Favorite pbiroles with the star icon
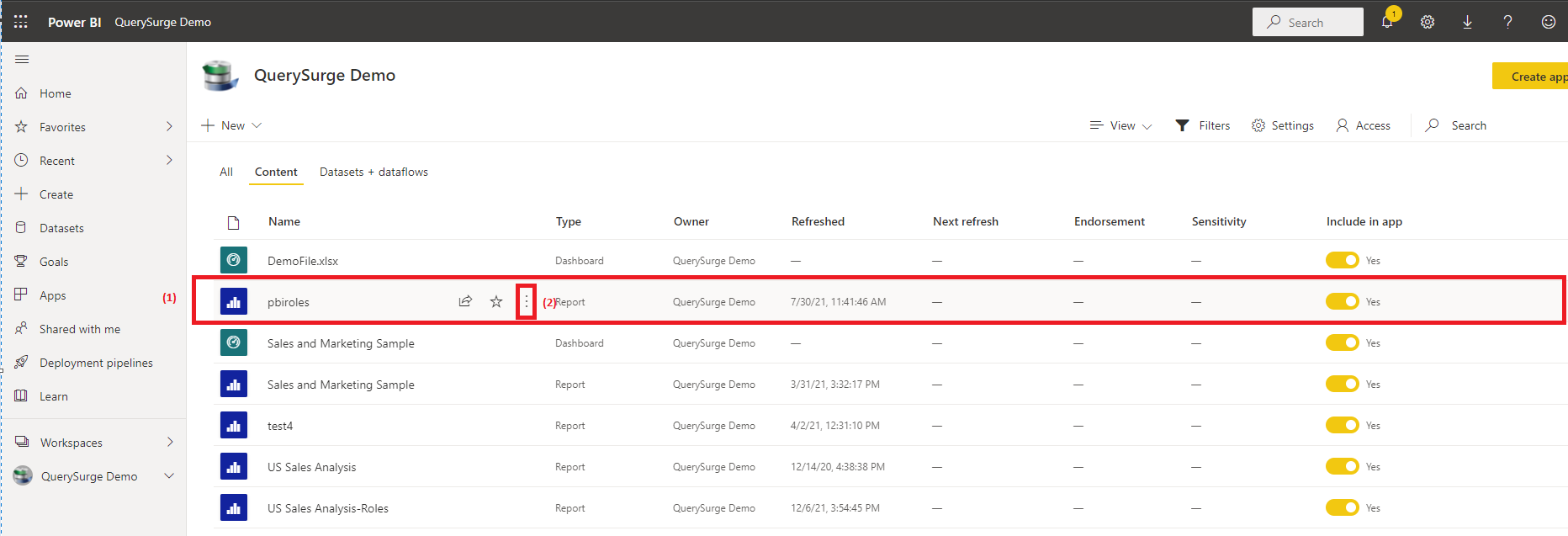The width and height of the screenshot is (1568, 536). click(x=496, y=301)
